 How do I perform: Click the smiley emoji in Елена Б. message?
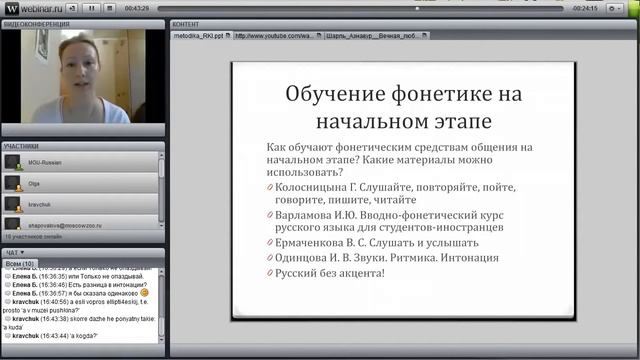coord(144,293)
